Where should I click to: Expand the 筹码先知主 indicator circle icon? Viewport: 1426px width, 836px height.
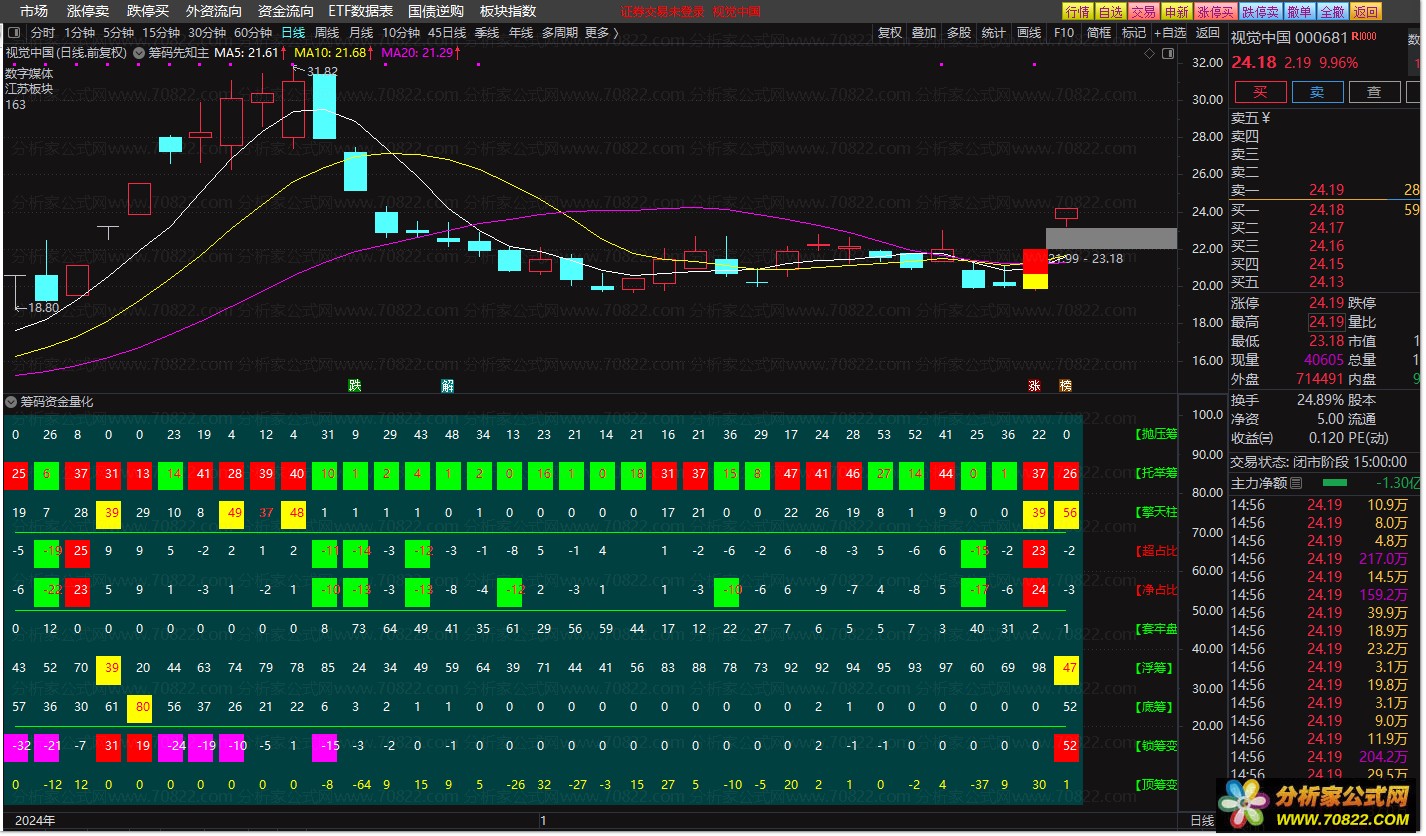point(140,53)
